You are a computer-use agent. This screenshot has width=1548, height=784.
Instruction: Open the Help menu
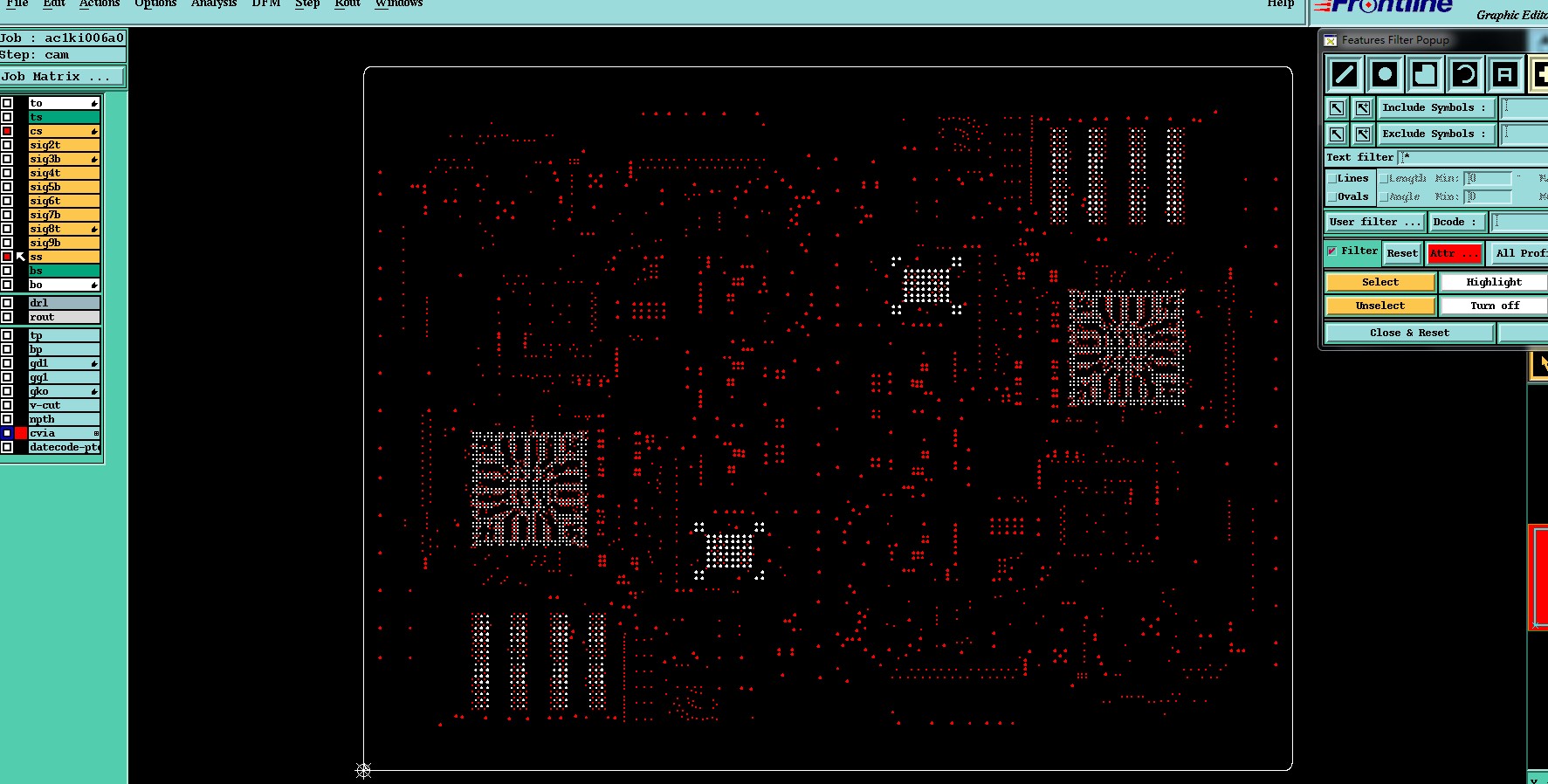click(1281, 3)
